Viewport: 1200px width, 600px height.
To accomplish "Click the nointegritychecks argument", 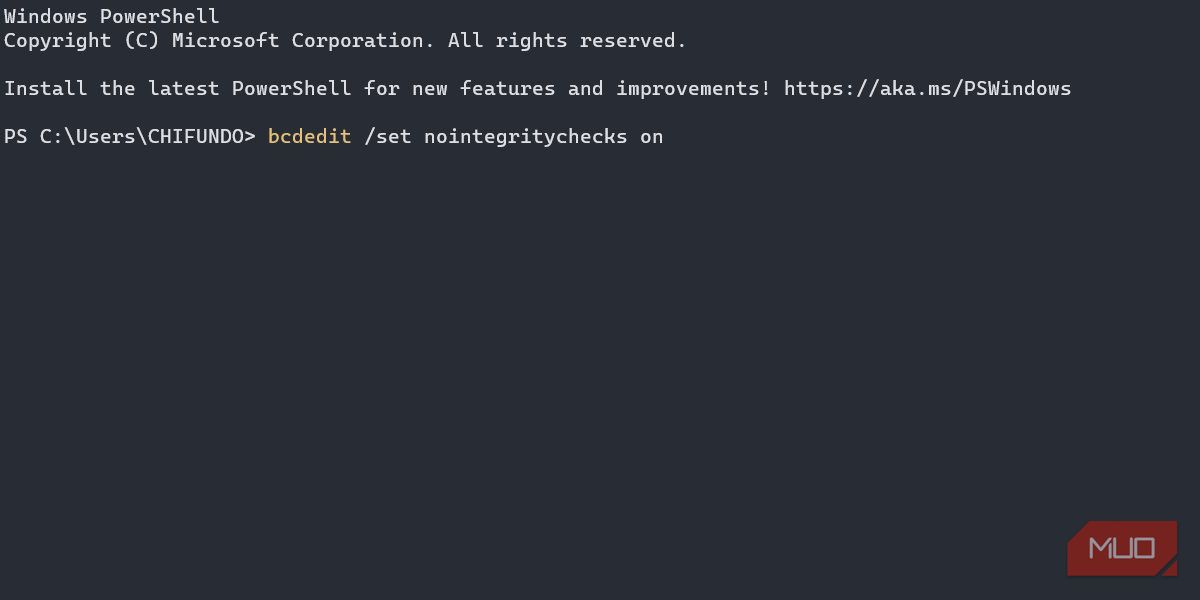I will point(526,137).
